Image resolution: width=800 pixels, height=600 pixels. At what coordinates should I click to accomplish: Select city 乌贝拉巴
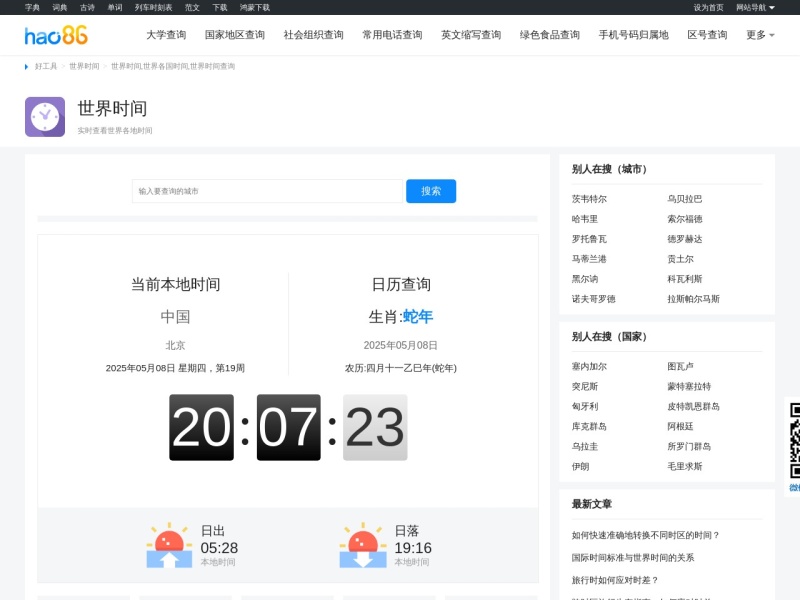[x=685, y=199]
